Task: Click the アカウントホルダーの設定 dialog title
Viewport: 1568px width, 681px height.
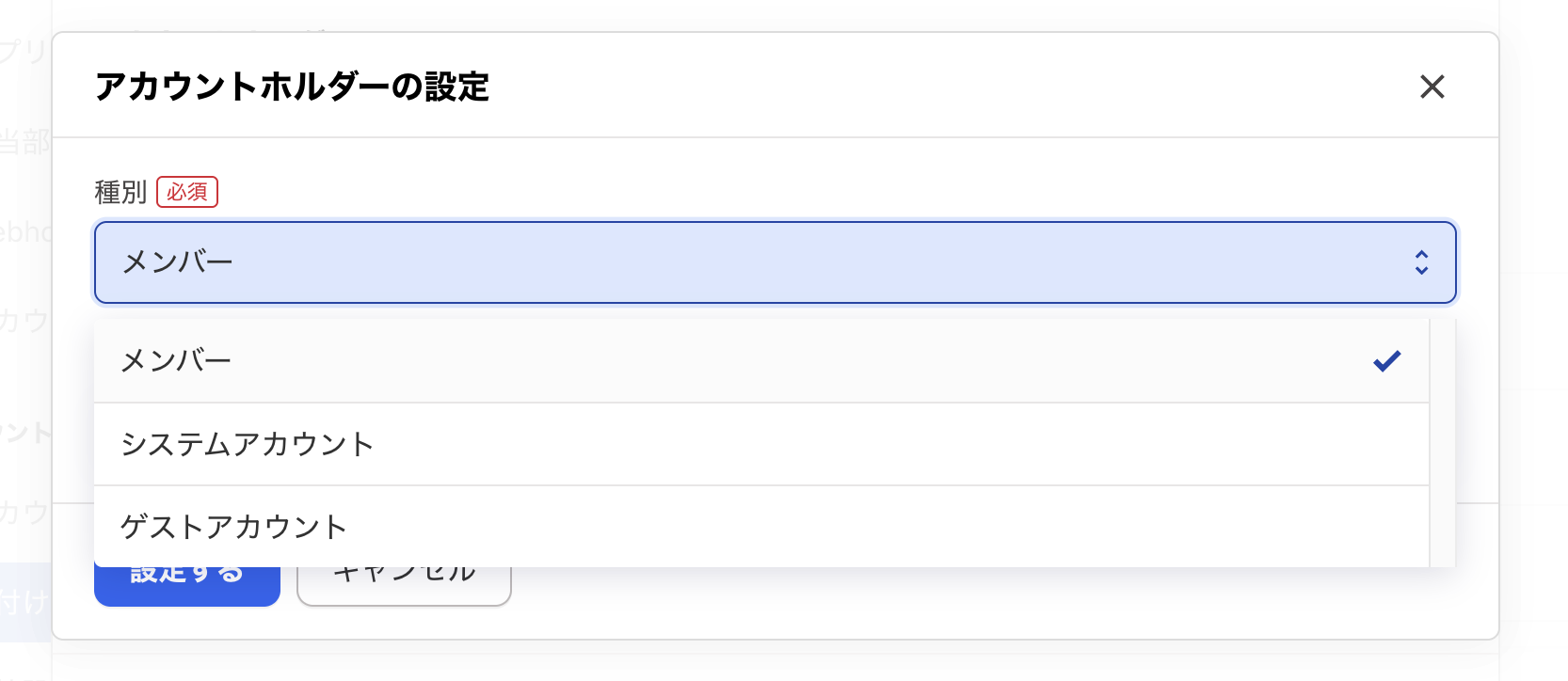Action: click(x=292, y=87)
